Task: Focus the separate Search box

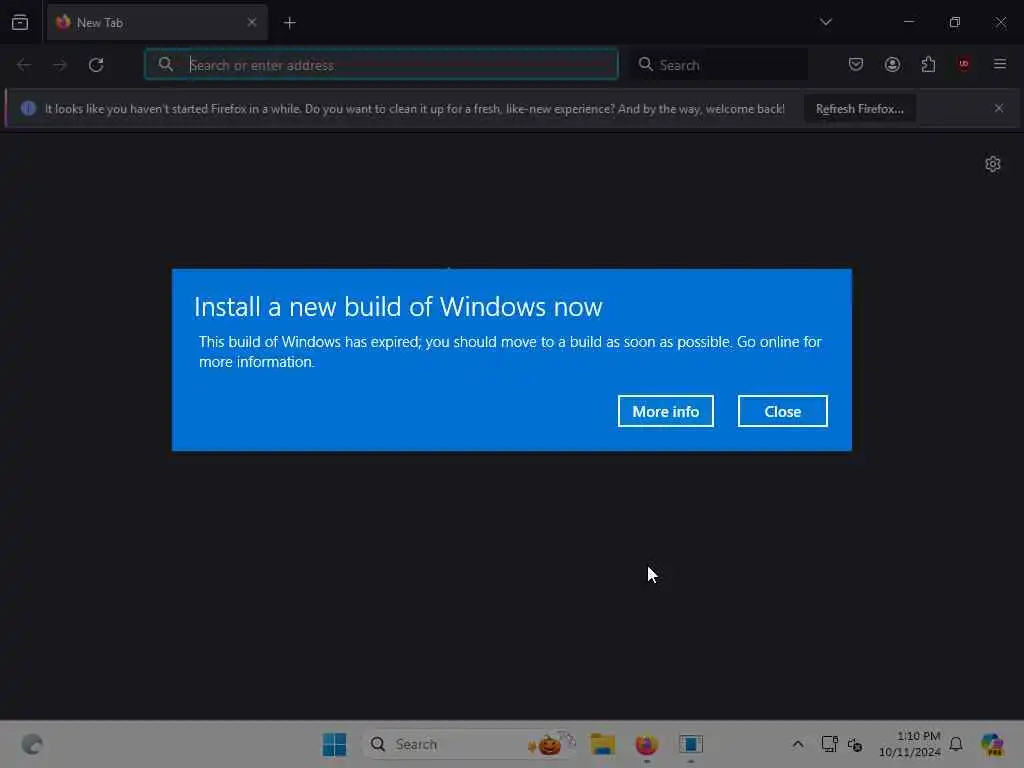Action: [718, 65]
